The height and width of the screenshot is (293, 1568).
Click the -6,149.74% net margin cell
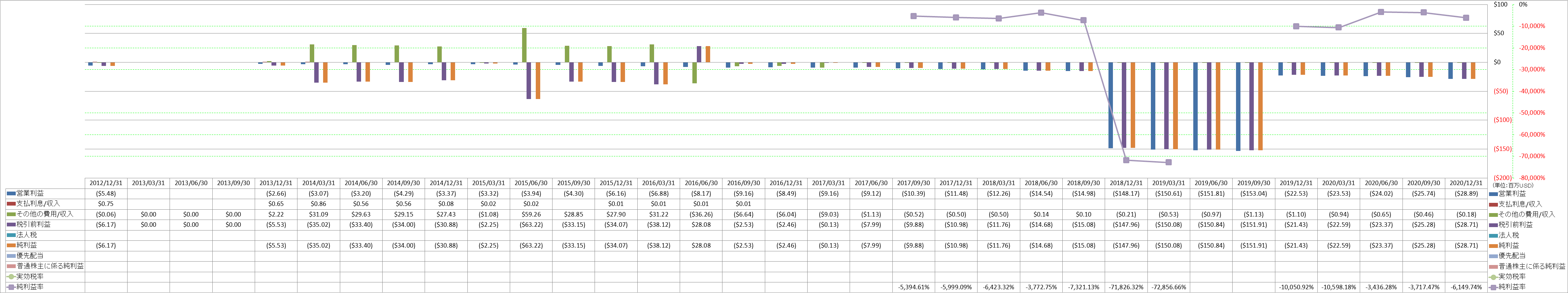(x=1466, y=287)
